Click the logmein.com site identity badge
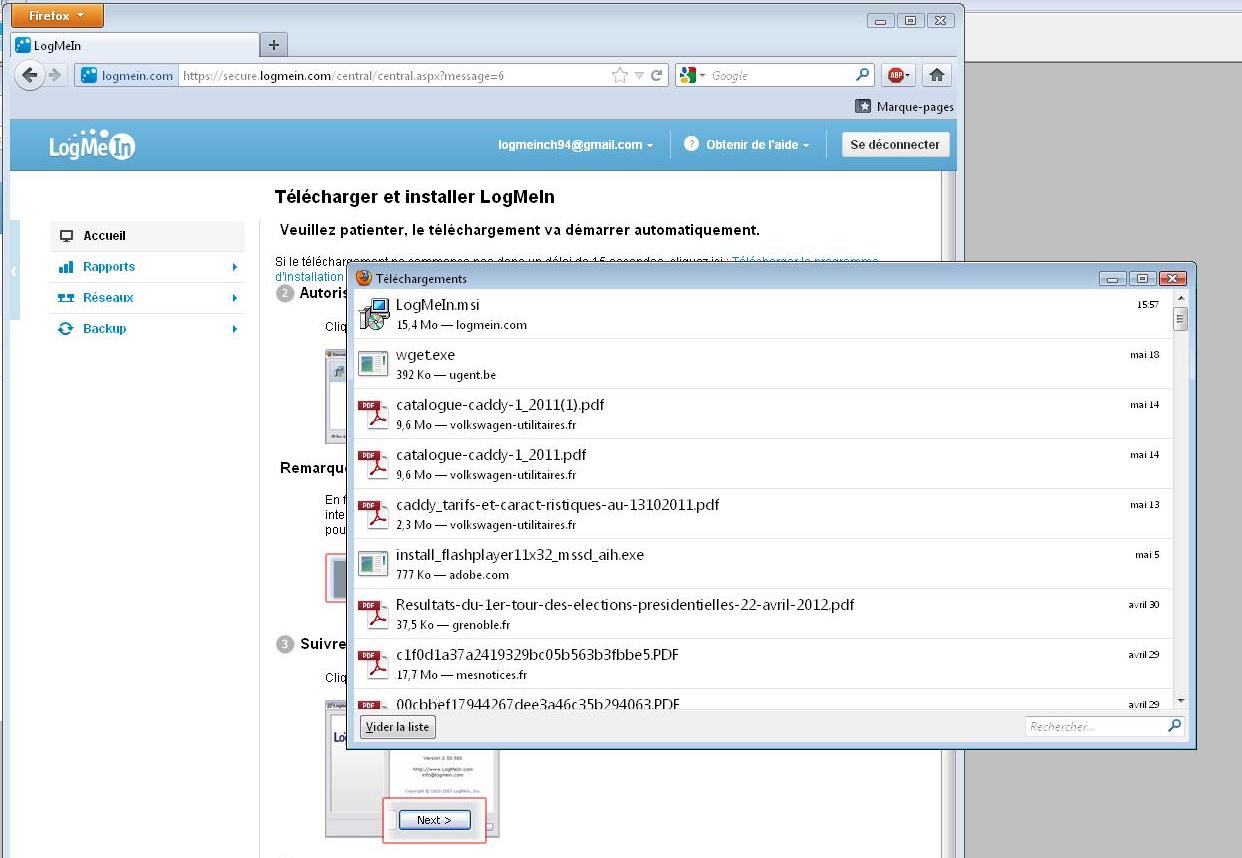This screenshot has height=858, width=1242. pyautogui.click(x=127, y=75)
